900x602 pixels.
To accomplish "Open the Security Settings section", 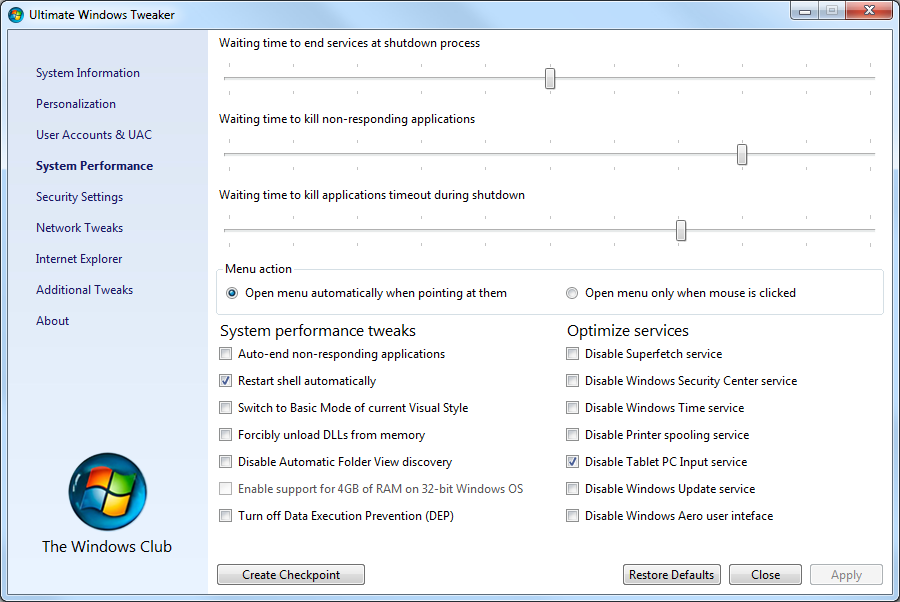I will point(80,197).
